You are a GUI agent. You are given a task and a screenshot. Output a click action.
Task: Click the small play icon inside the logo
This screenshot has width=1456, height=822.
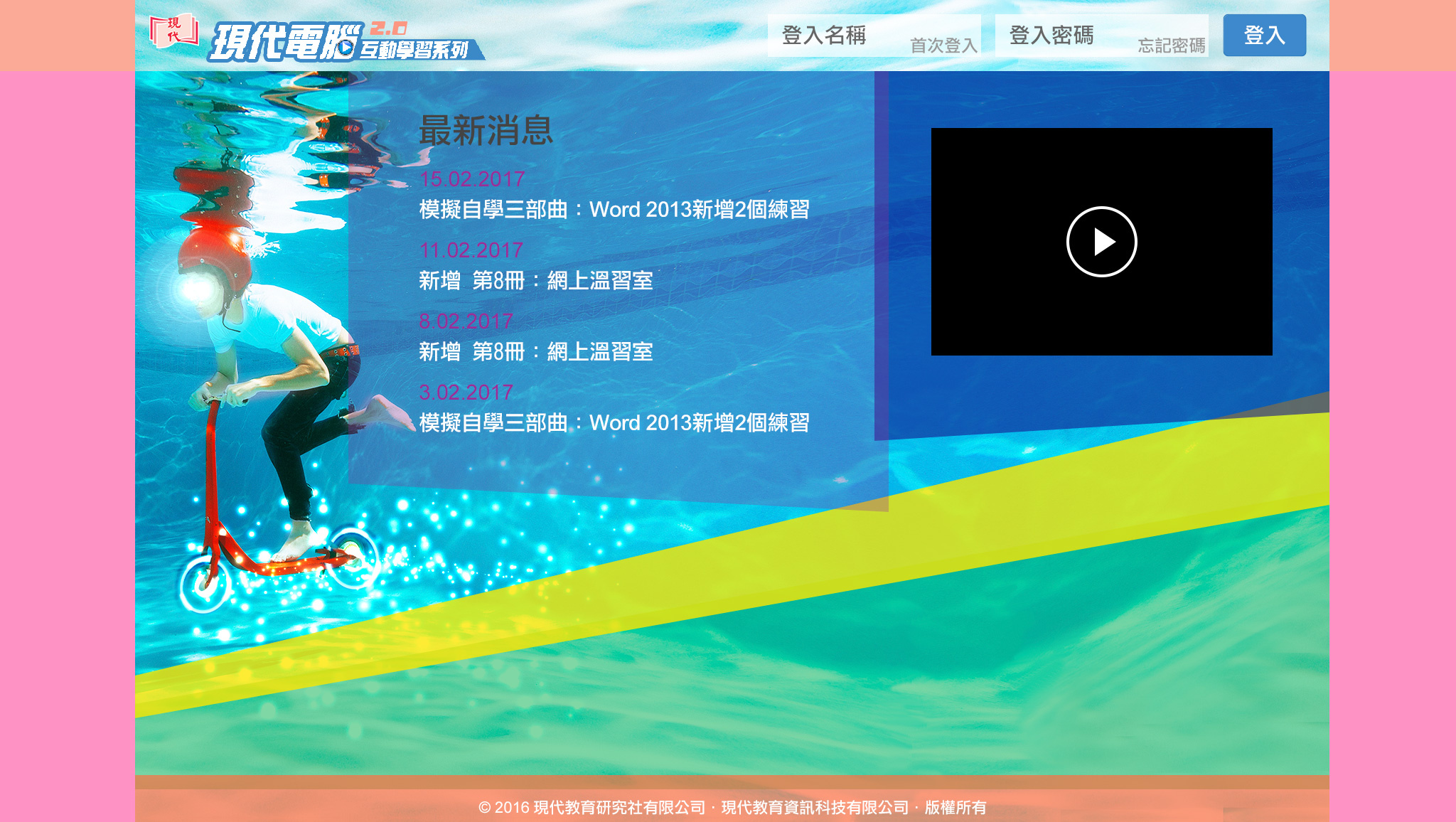click(345, 48)
